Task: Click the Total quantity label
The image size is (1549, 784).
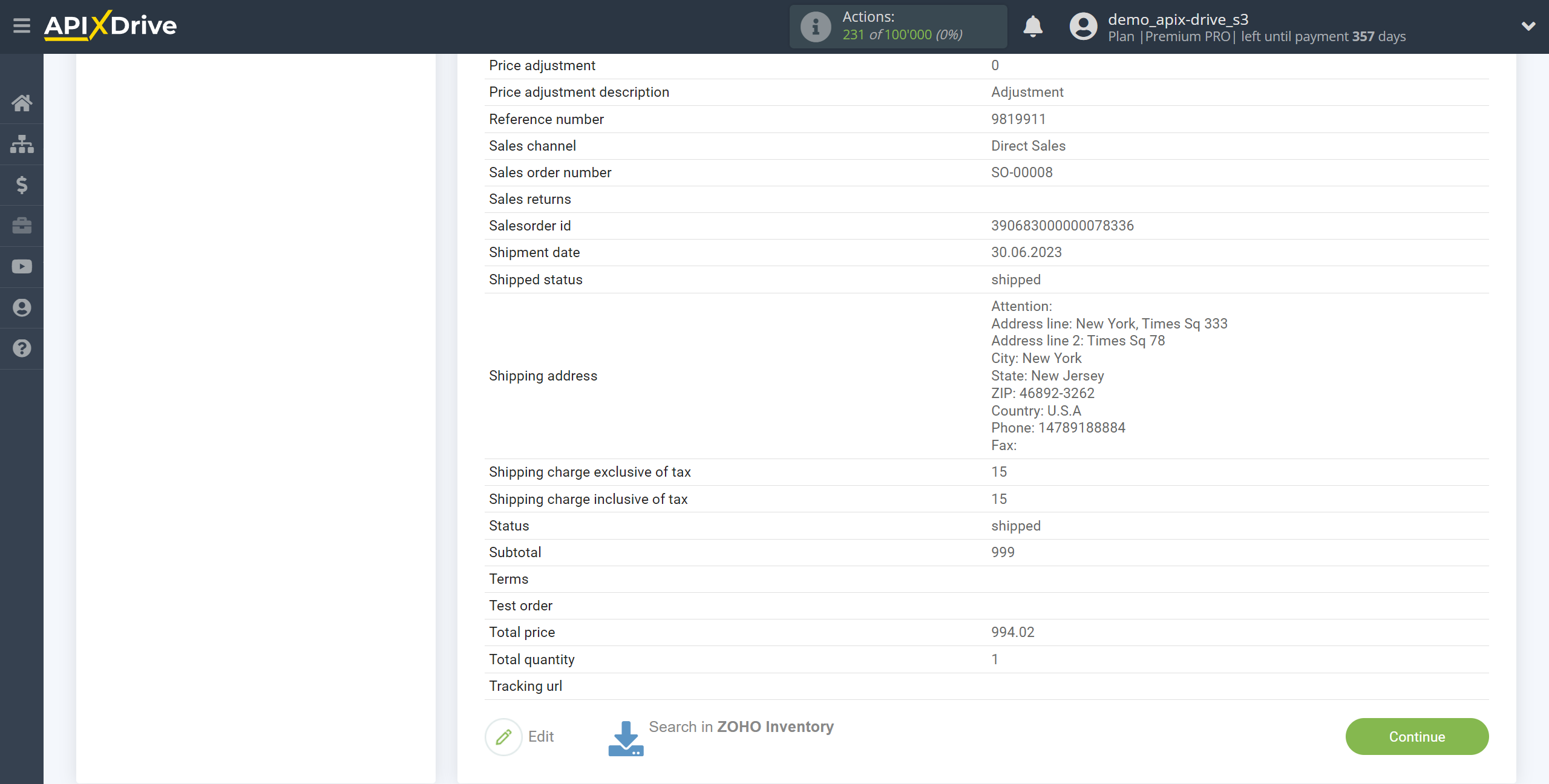Action: (531, 659)
